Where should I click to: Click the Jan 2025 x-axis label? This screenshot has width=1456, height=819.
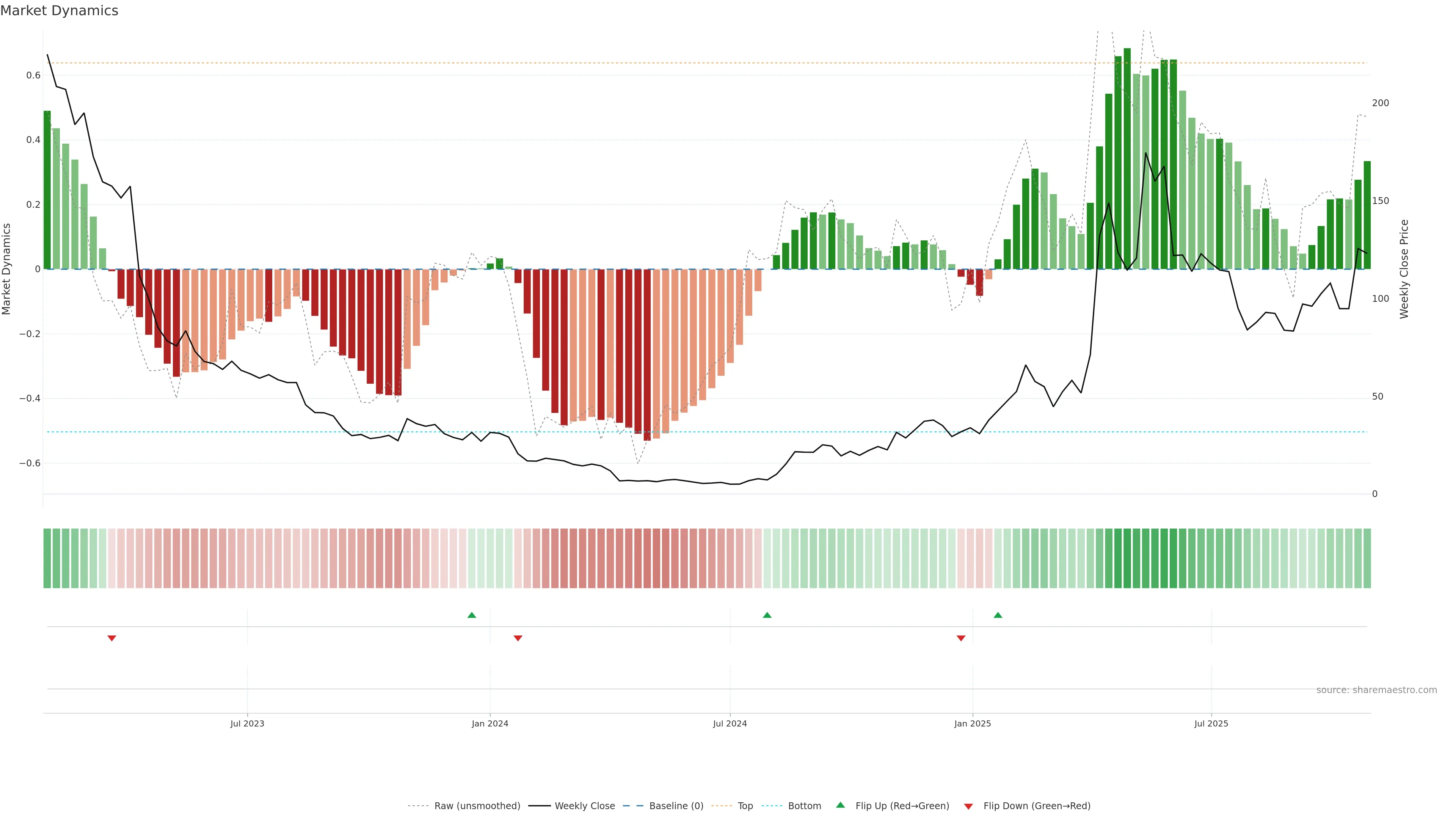pos(972,723)
